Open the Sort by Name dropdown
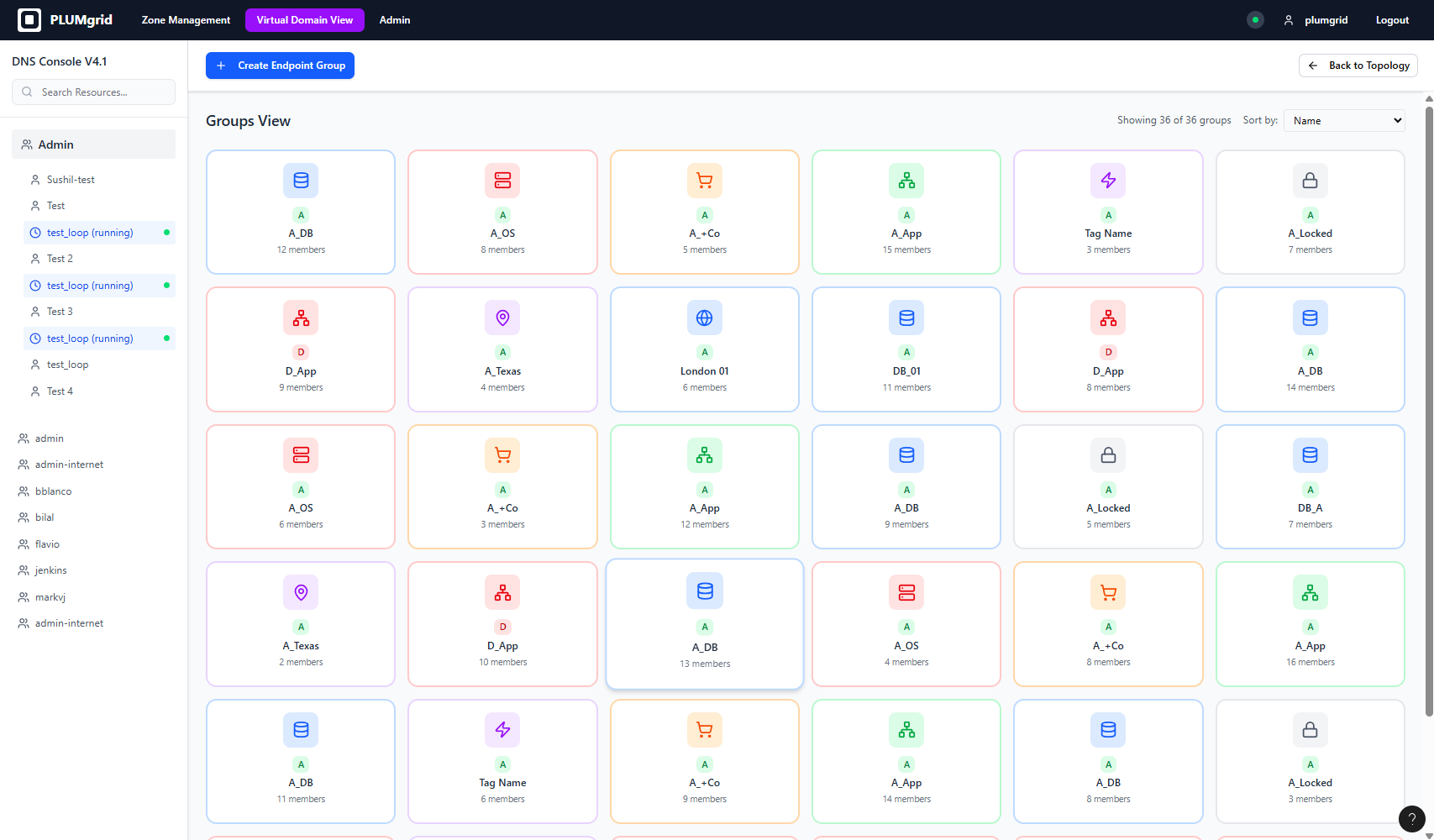Image resolution: width=1434 pixels, height=840 pixels. click(1344, 121)
